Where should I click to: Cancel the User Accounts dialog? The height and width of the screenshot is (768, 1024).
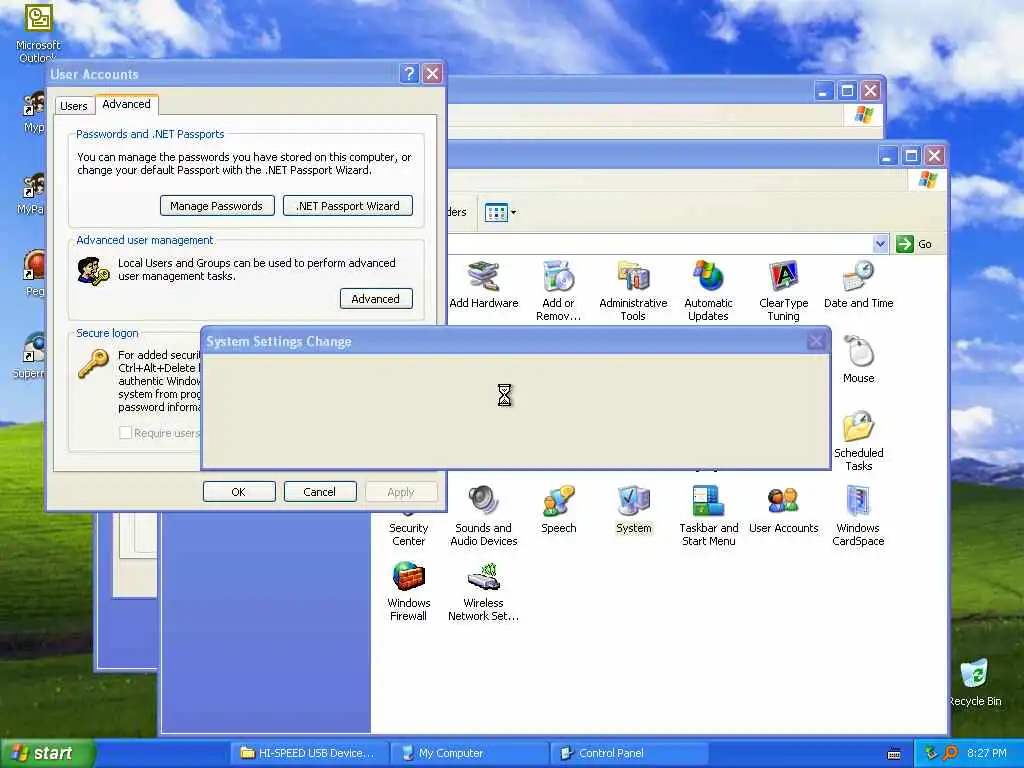319,492
